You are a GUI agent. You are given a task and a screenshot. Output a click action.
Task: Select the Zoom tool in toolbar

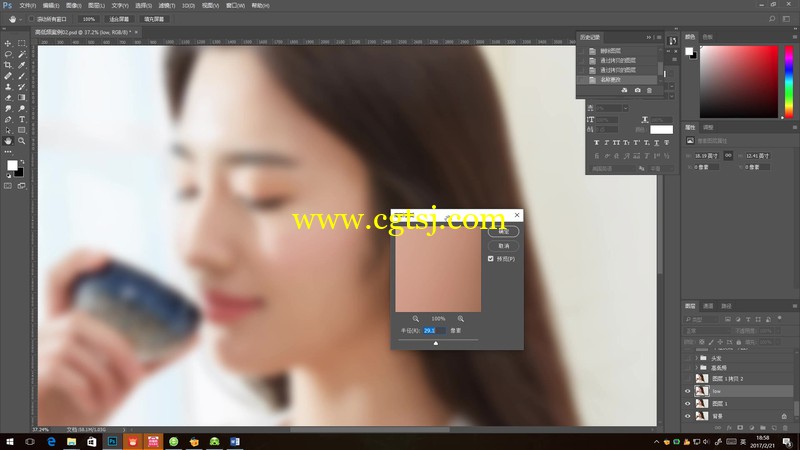[x=21, y=141]
